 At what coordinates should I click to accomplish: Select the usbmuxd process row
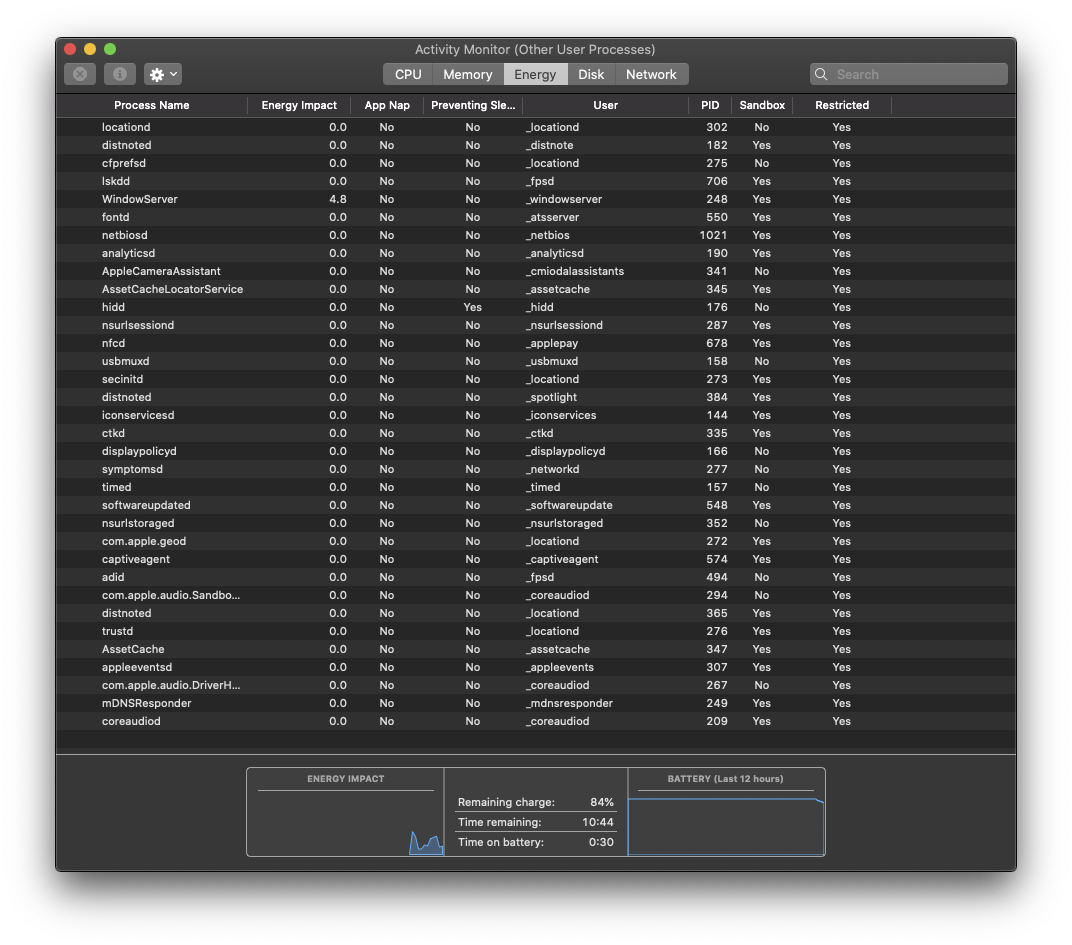point(536,361)
